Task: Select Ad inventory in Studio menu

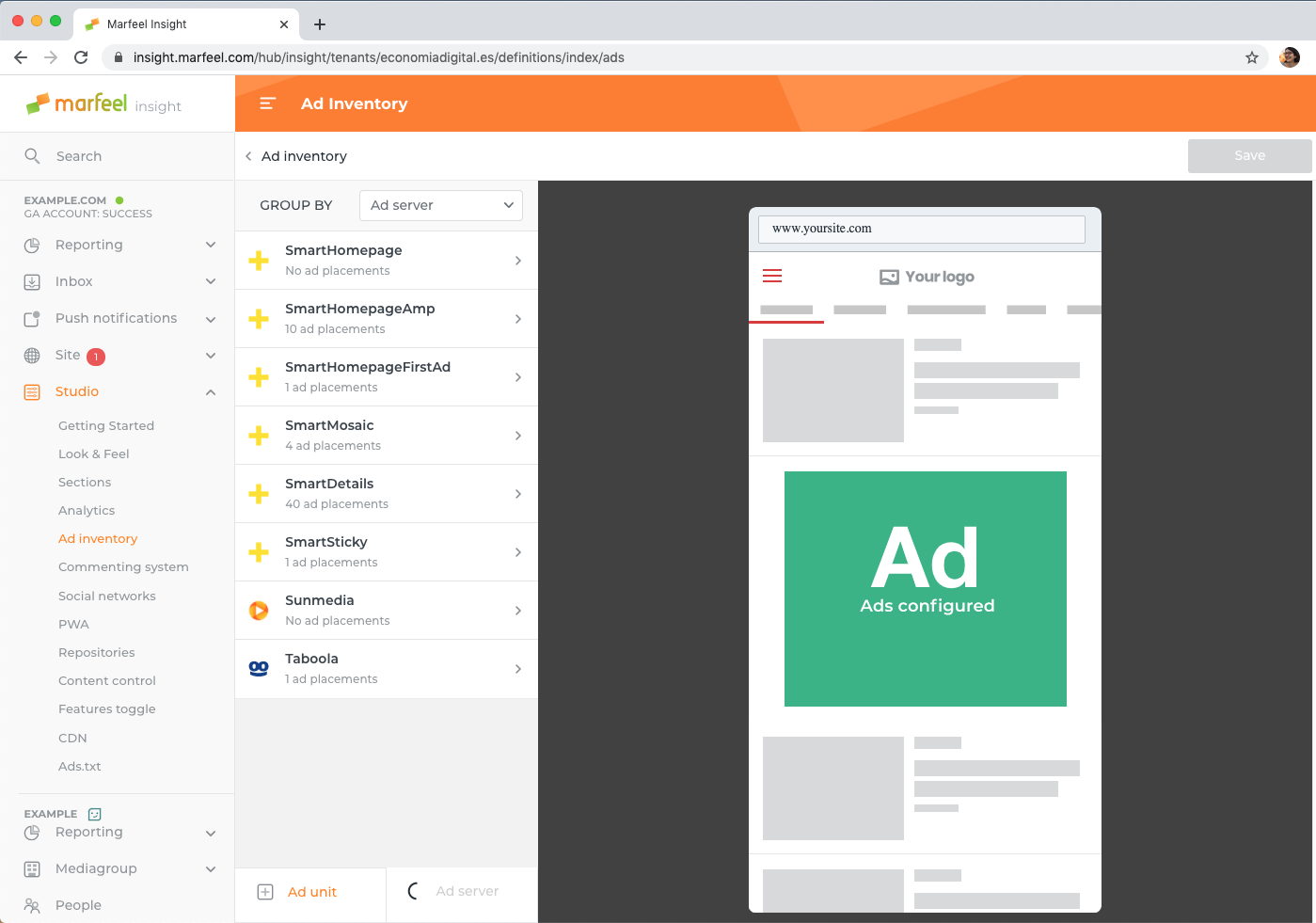Action: [x=98, y=538]
